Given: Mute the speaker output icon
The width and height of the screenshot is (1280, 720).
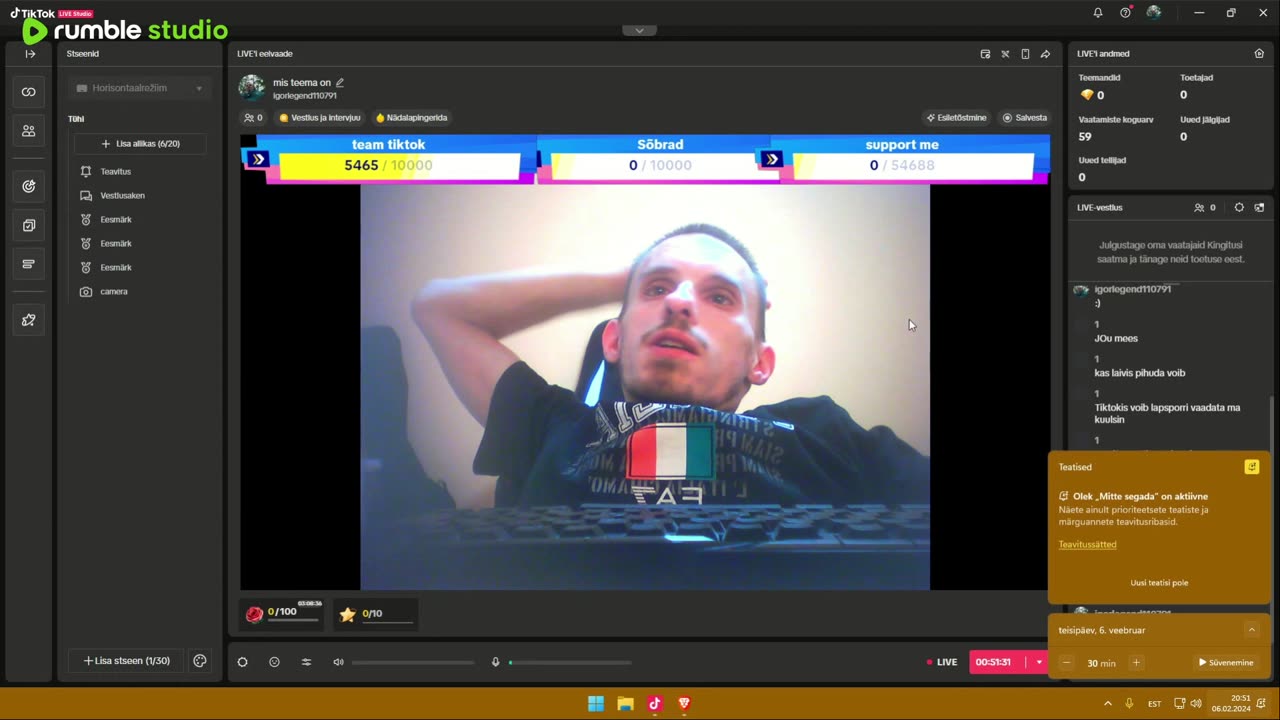Looking at the screenshot, I should [338, 662].
